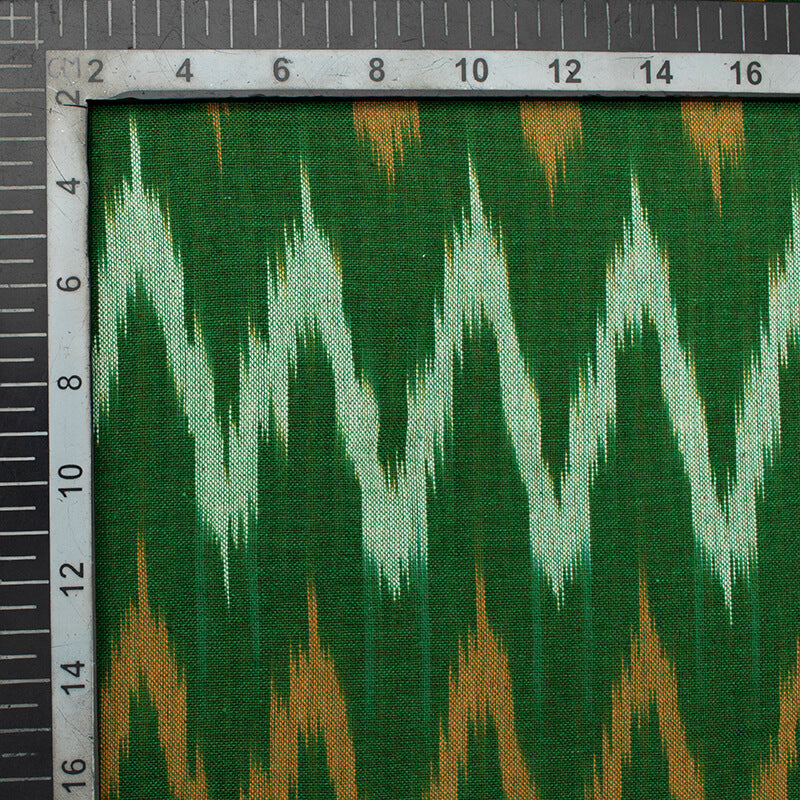This screenshot has width=800, height=800.
Task: Click the number 12 on the horizontal ruler
Action: pyautogui.click(x=565, y=71)
